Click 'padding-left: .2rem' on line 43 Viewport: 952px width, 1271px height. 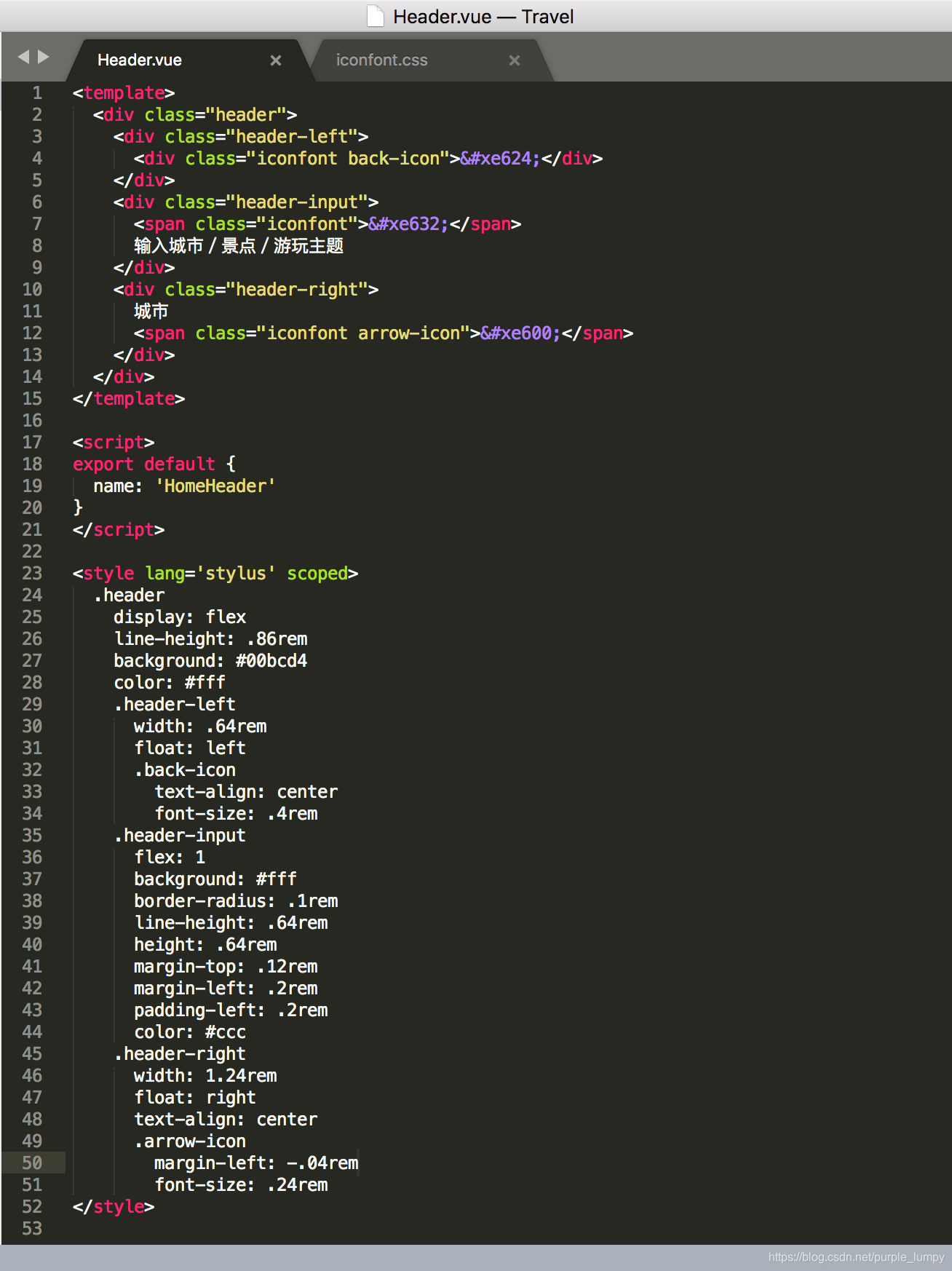[x=231, y=1010]
